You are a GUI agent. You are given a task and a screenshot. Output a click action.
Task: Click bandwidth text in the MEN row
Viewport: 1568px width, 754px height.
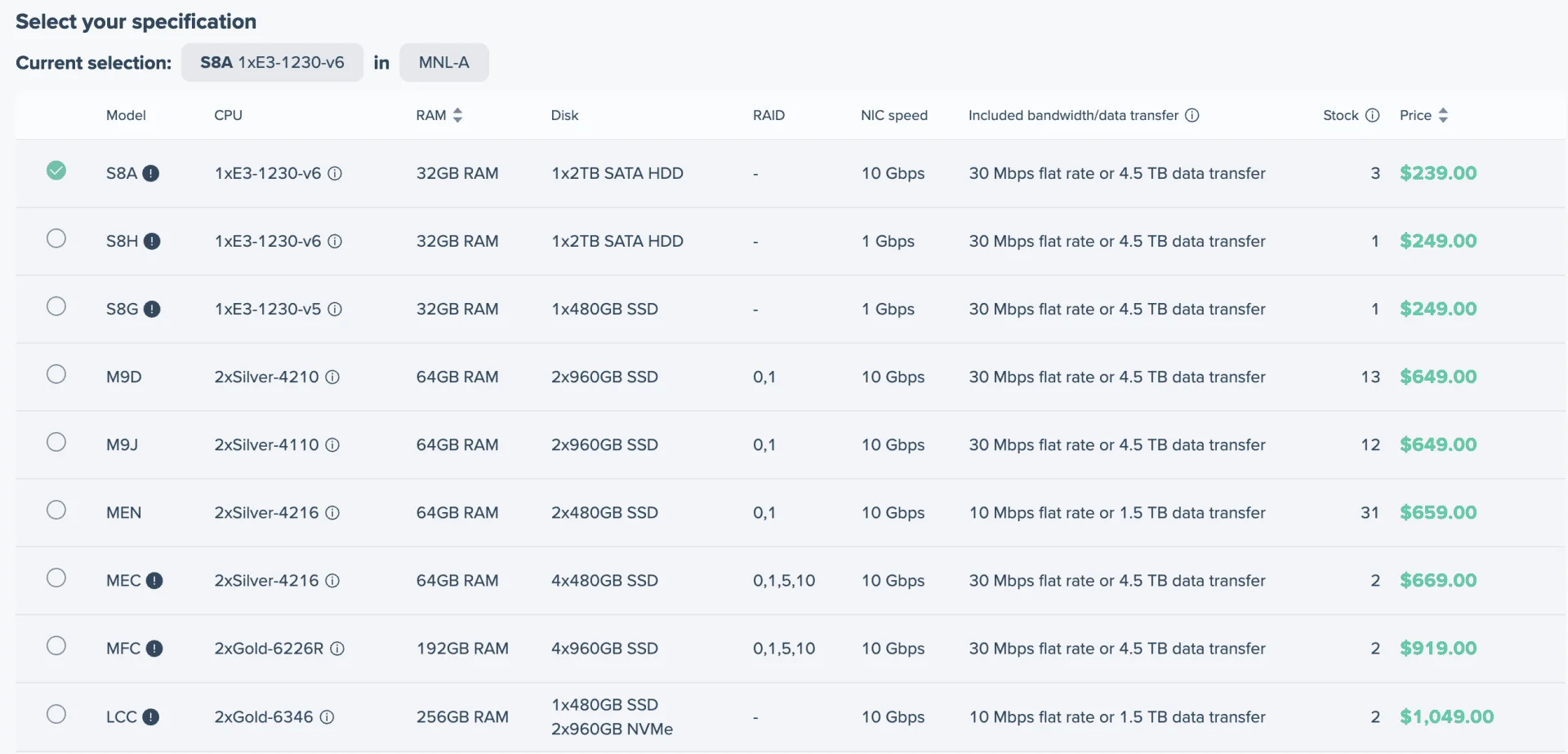pos(1117,512)
